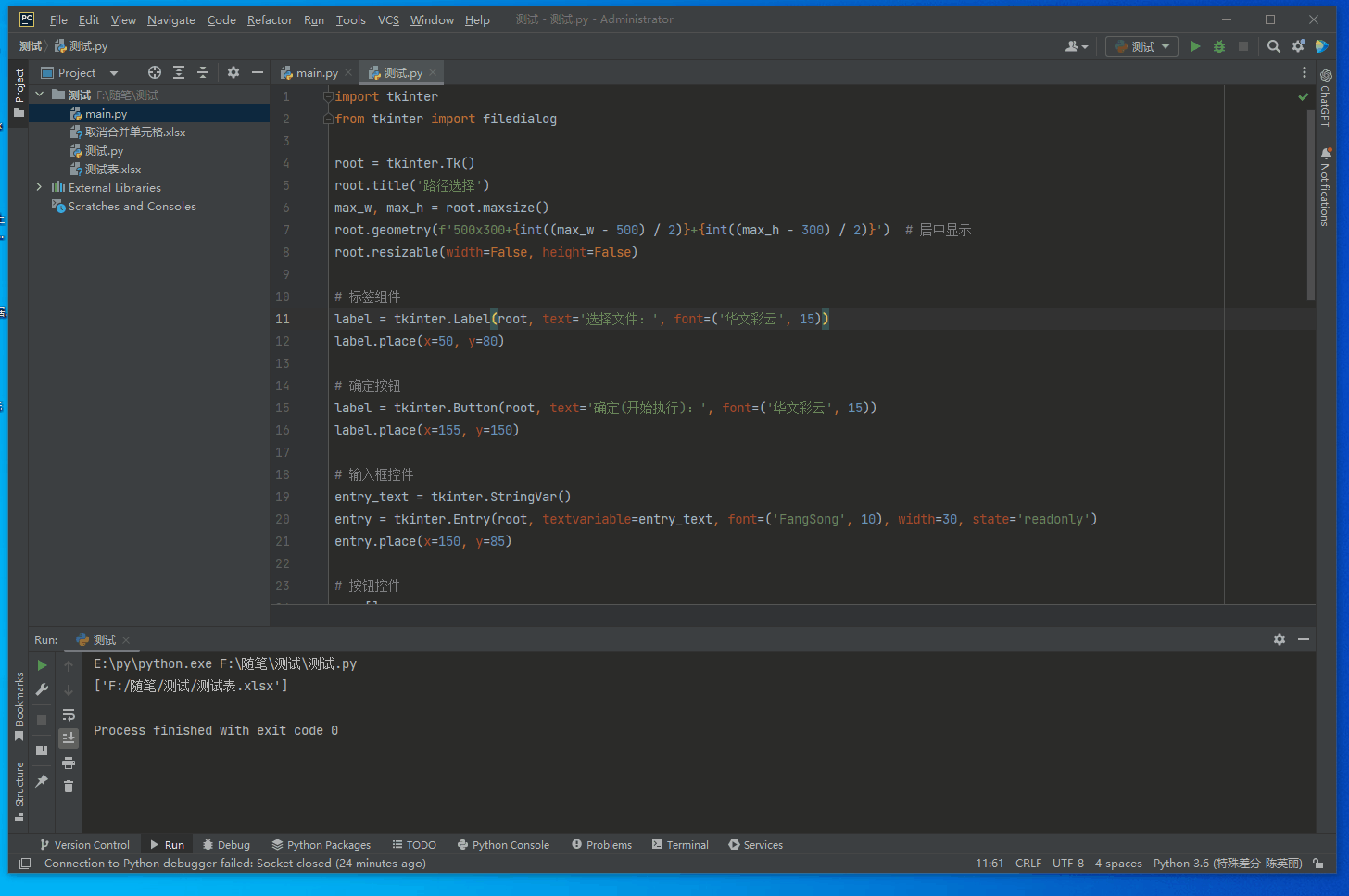
Task: Print console output icon in Run panel
Action: click(69, 763)
